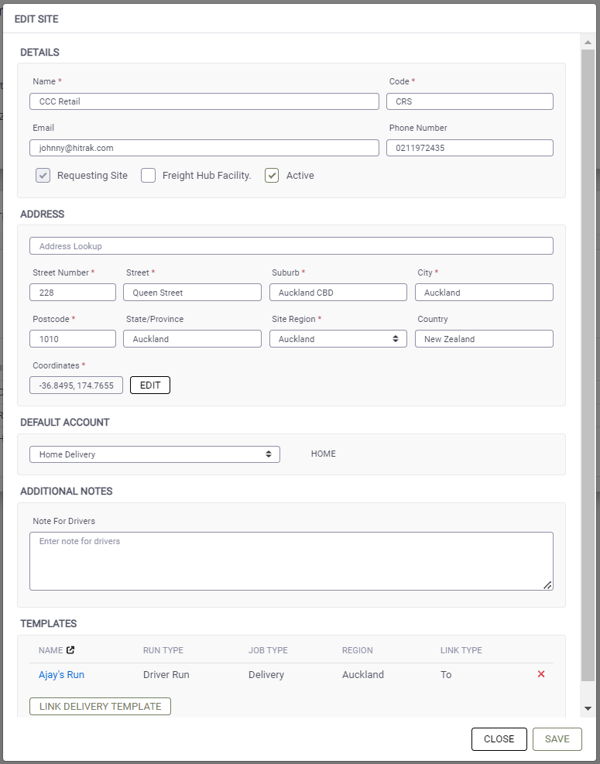
Task: Open the Ajay's Run template link
Action: (x=61, y=674)
